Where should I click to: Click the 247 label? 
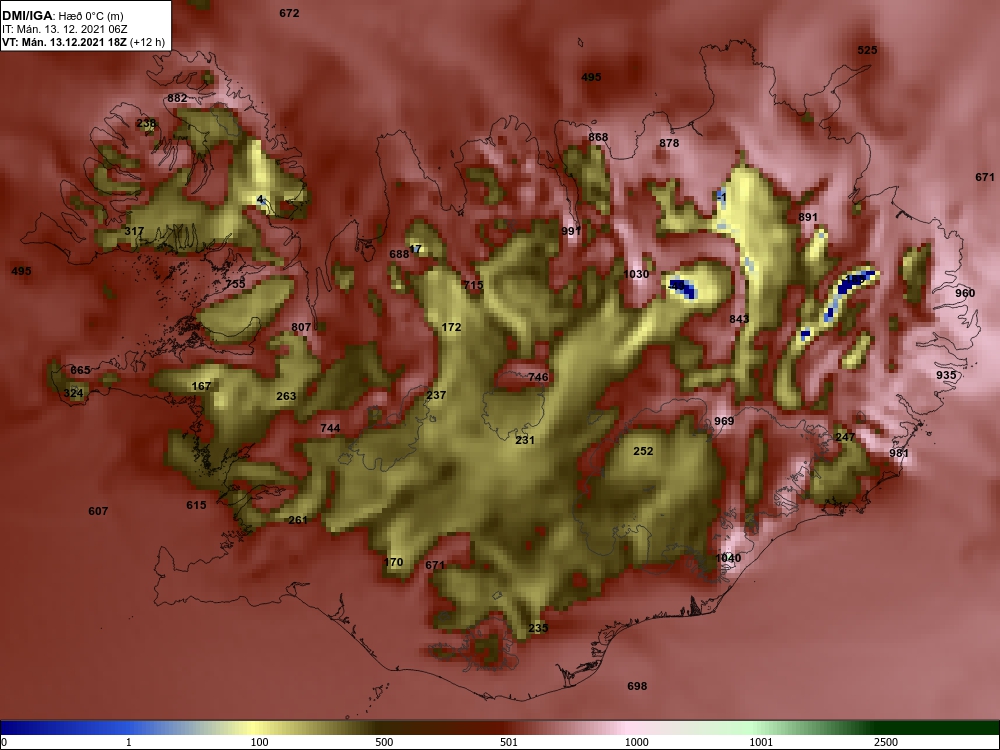(845, 437)
